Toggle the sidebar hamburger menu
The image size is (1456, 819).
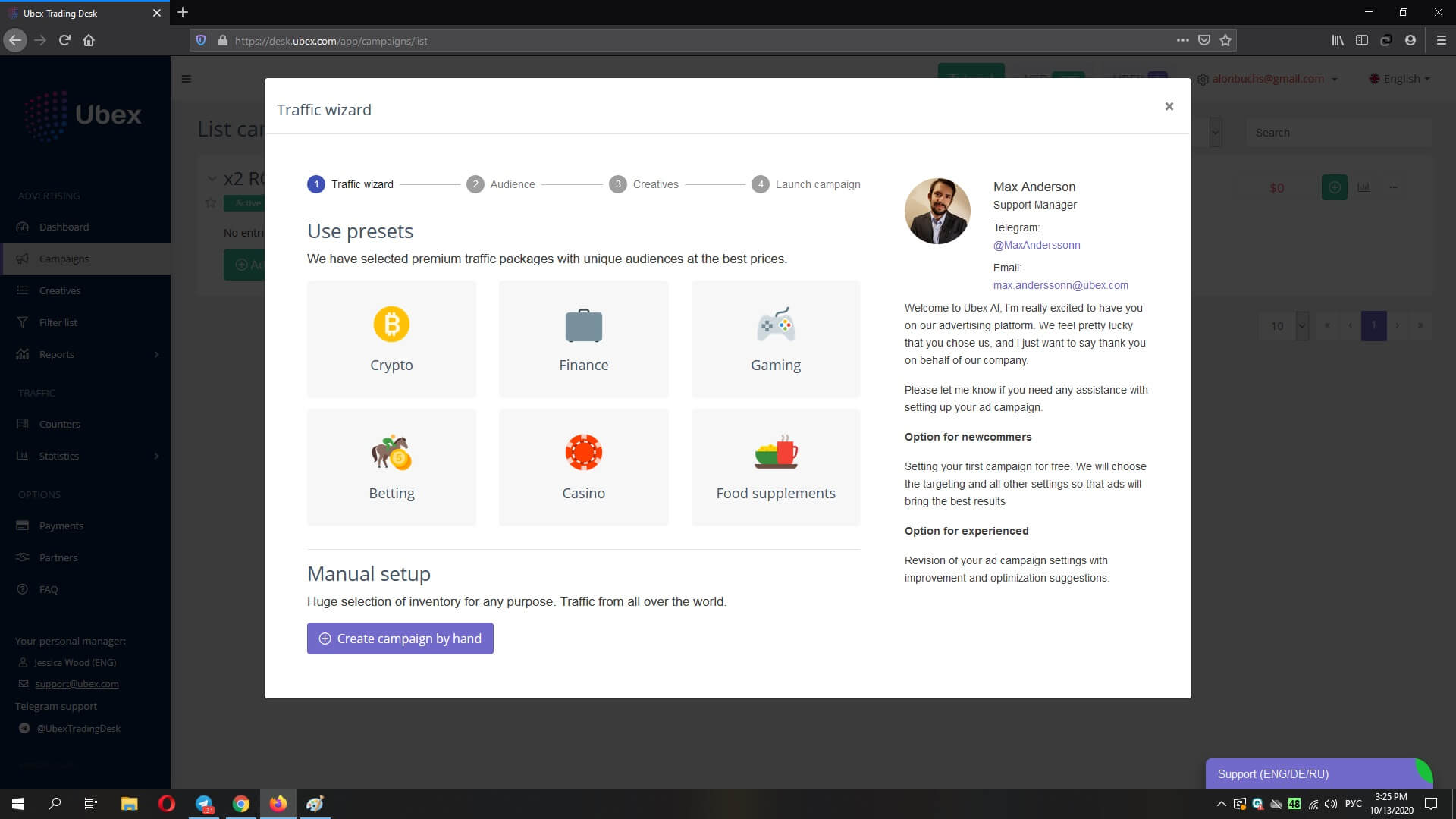(x=187, y=79)
